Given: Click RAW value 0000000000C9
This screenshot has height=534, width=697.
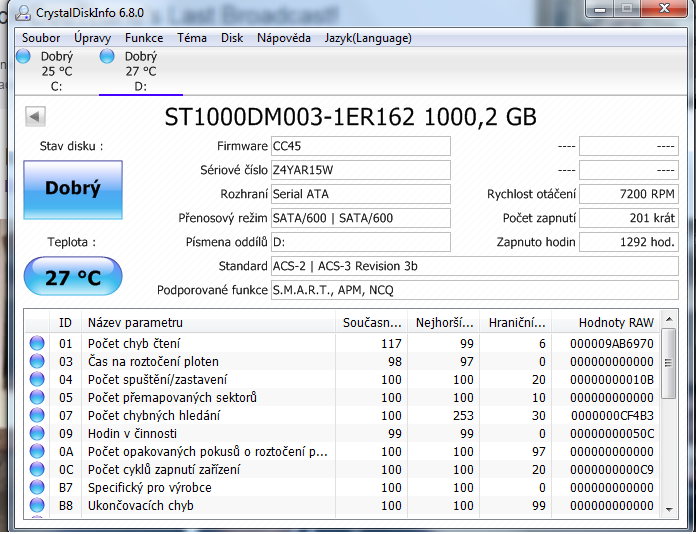Looking at the screenshot, I should click(612, 470).
